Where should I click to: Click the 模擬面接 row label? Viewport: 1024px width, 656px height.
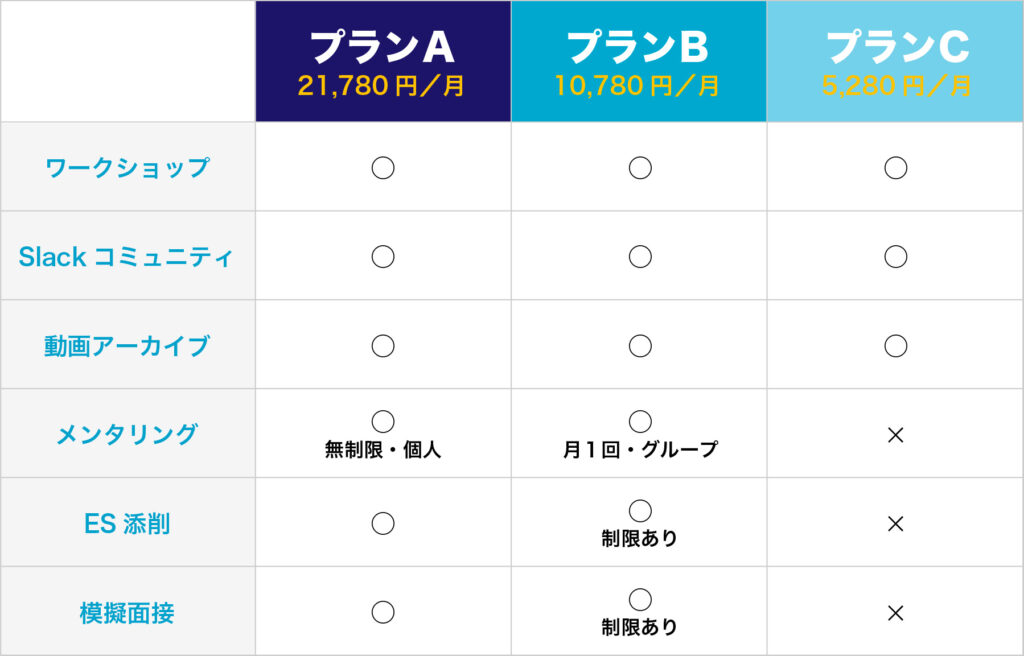point(127,612)
